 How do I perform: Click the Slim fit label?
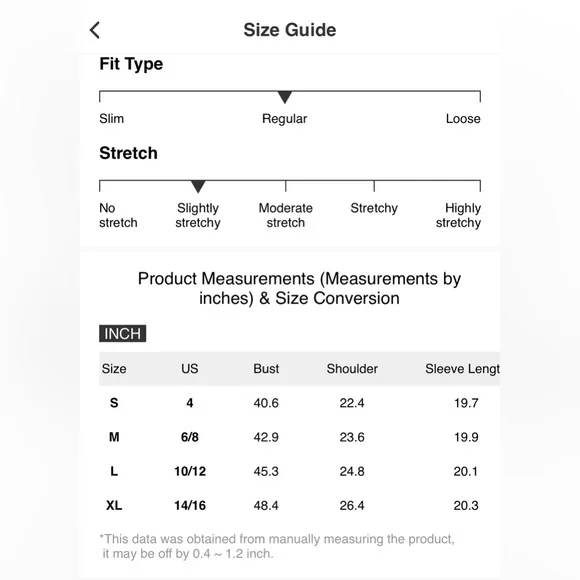[111, 119]
